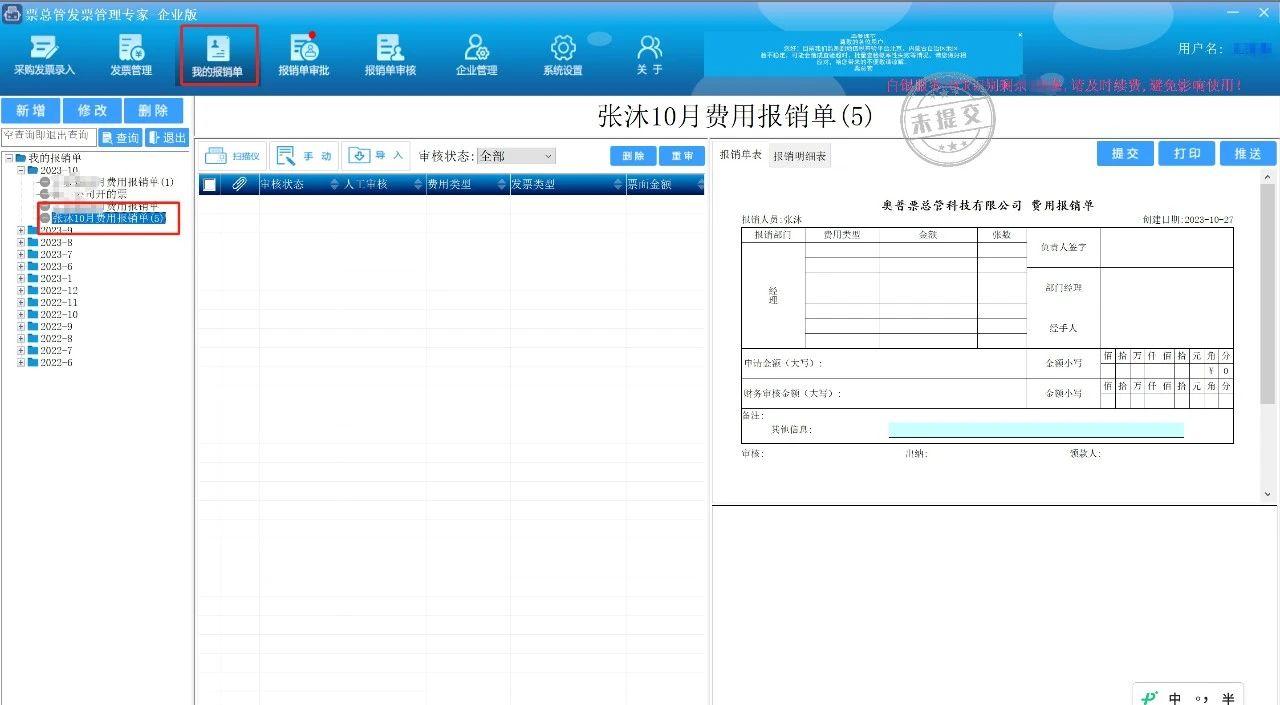Click the light cyan 其他信息 field

(x=1035, y=430)
